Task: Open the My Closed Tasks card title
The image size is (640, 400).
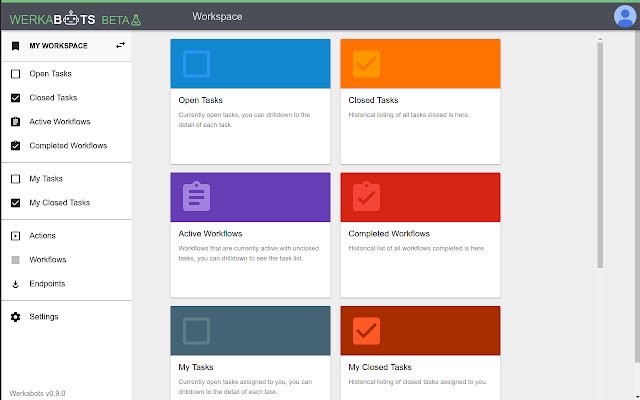Action: click(x=380, y=367)
